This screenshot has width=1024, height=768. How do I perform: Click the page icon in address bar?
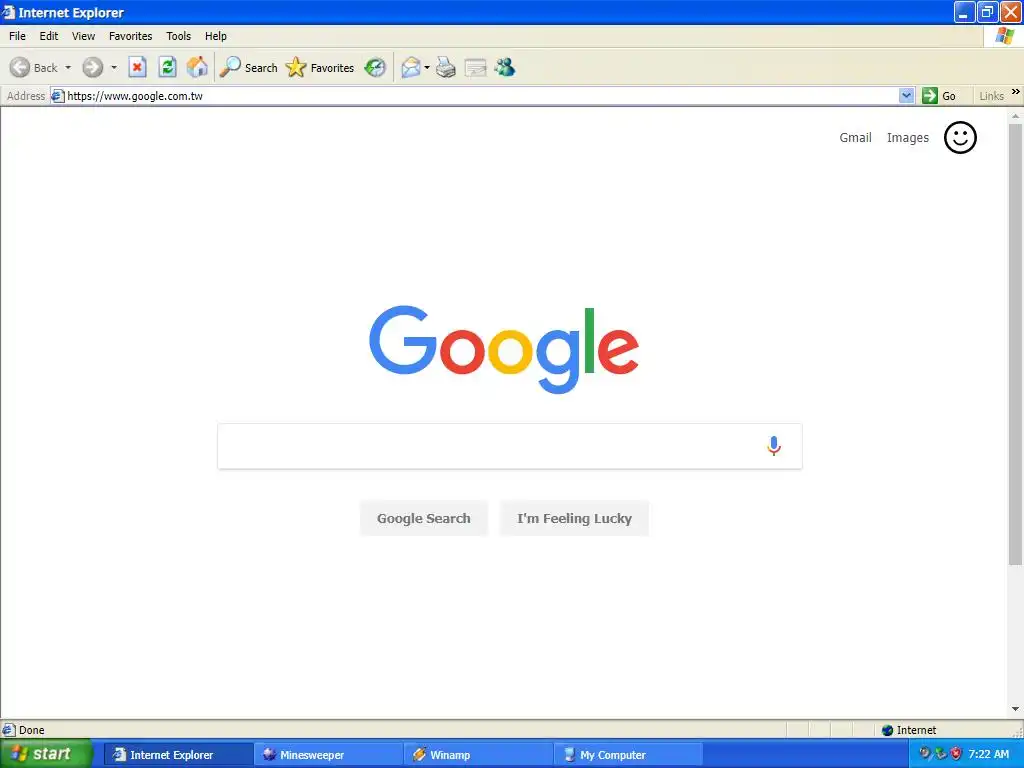coord(57,96)
